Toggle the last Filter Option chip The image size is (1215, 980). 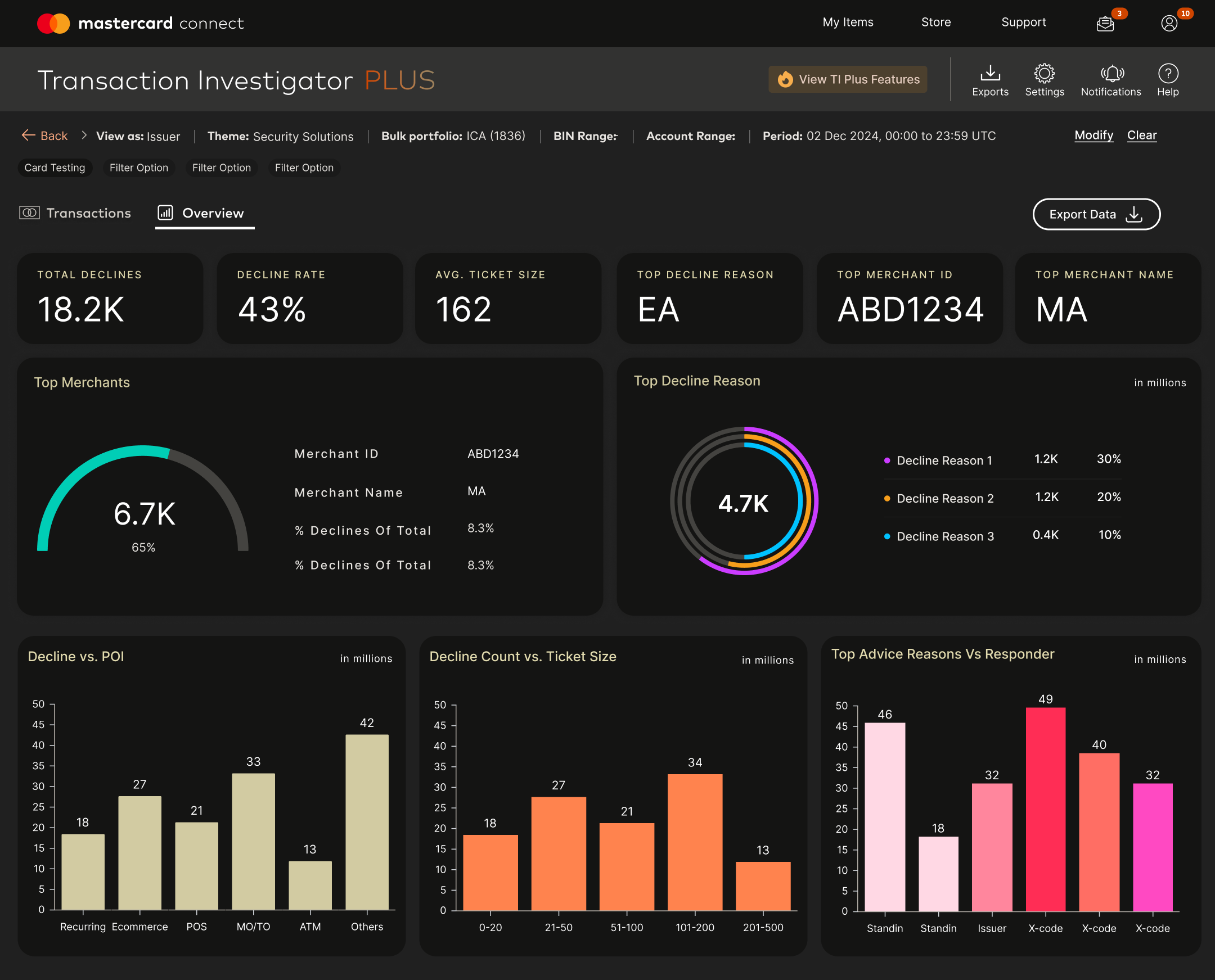click(304, 168)
